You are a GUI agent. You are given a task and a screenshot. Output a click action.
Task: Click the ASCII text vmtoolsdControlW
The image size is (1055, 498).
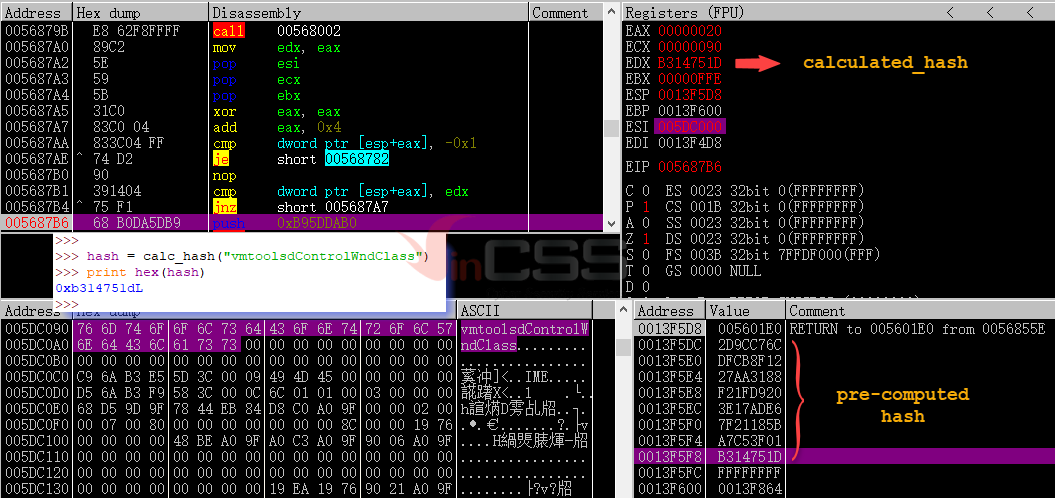525,329
